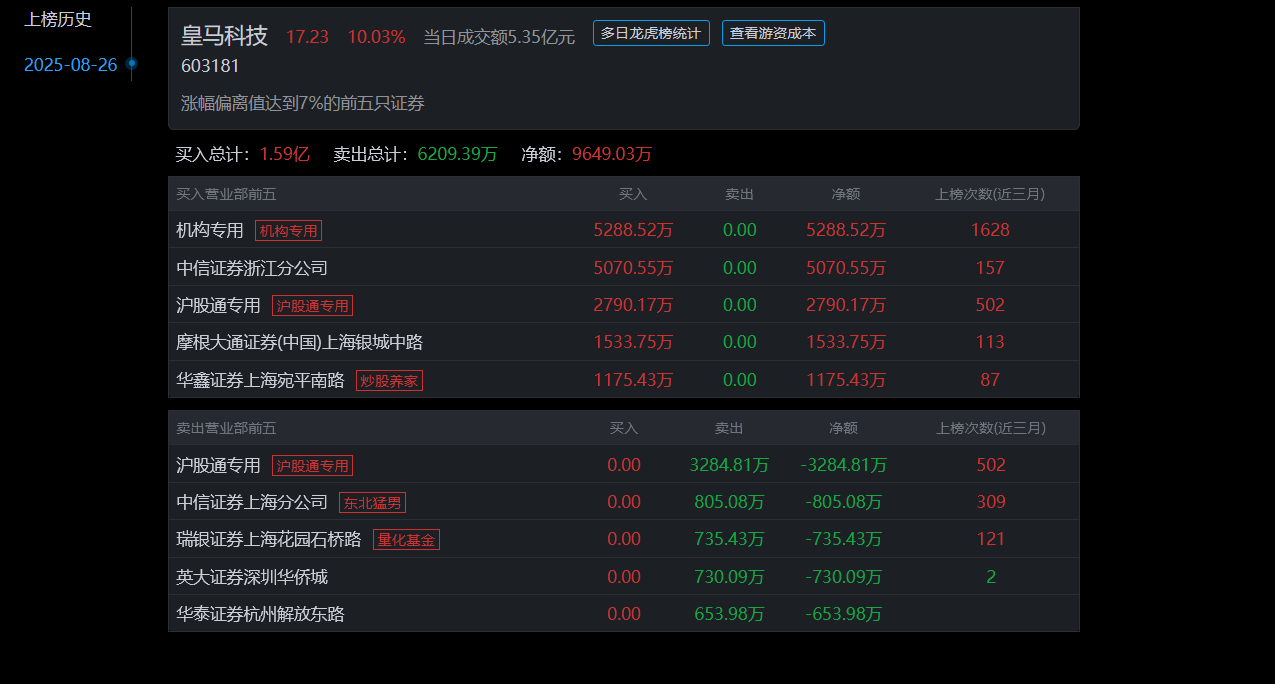The width and height of the screenshot is (1275, 684).
Task: Click the 上榜次数(近三月) header in buy table
Action: click(990, 194)
